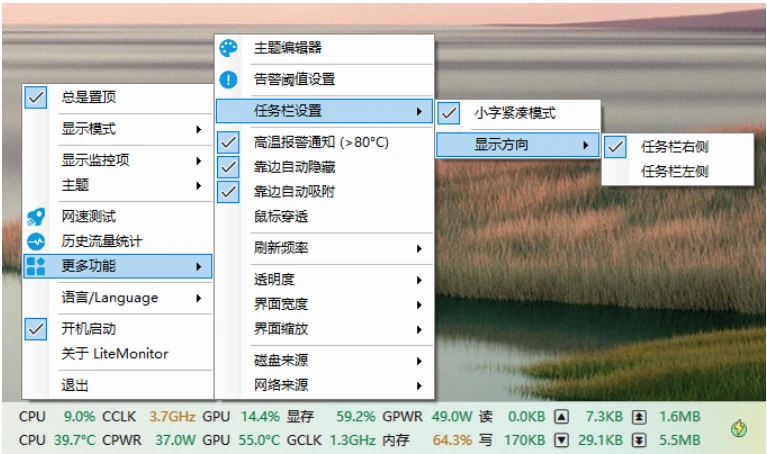767x454 pixels.
Task: Click the download speed down-arrow icon
Action: [x=561, y=440]
